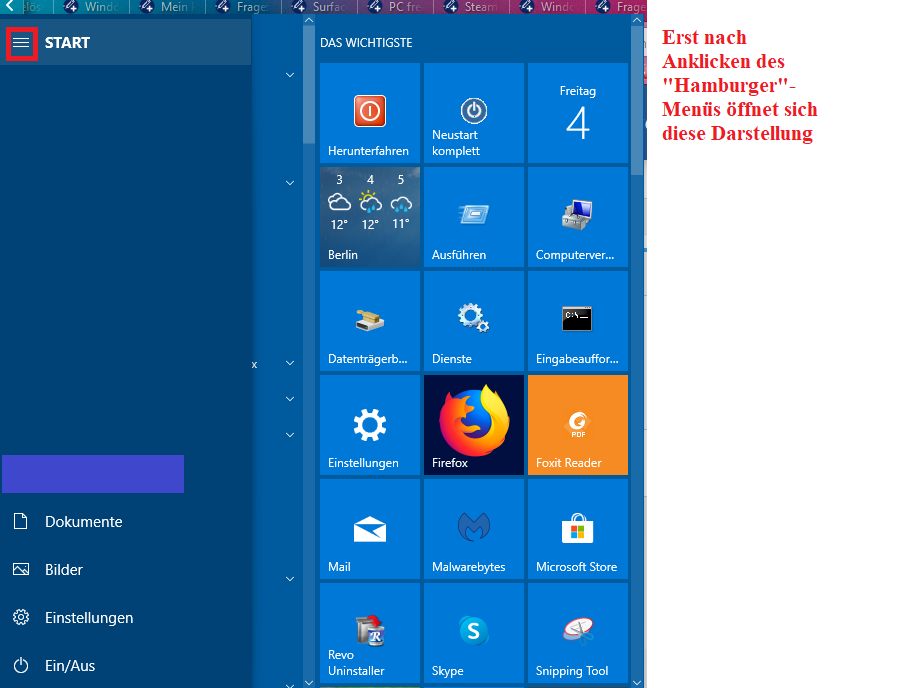Launch the Ausführen run tile
The image size is (914, 688).
pyautogui.click(x=473, y=217)
